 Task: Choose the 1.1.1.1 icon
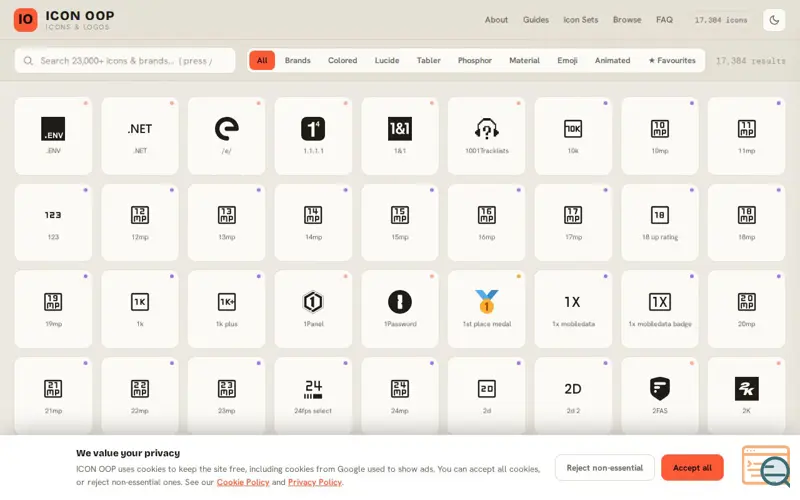(313, 136)
